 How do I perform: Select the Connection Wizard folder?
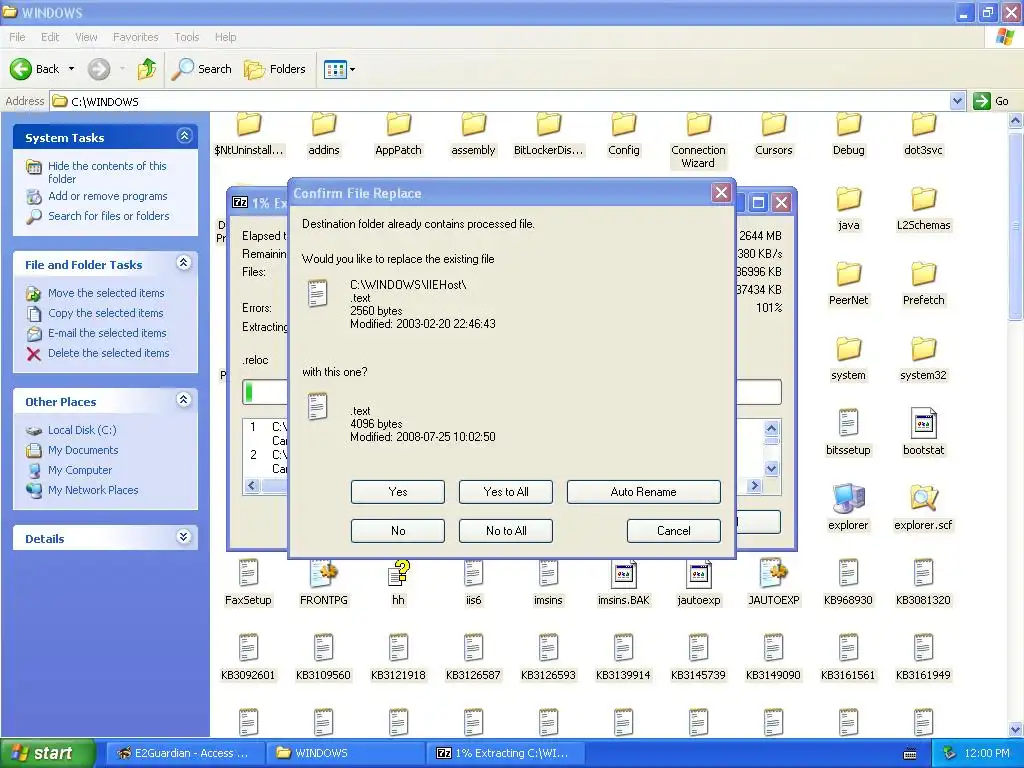pos(698,140)
